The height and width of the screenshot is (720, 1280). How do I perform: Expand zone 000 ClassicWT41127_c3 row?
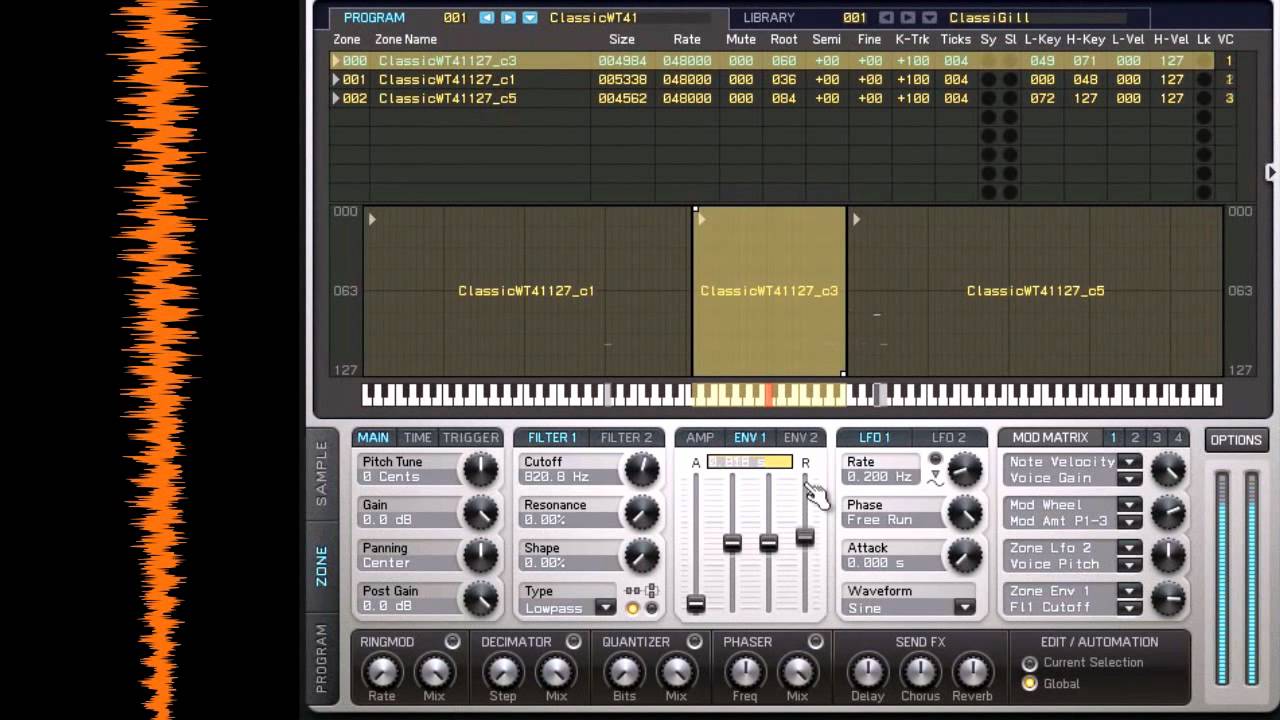[x=336, y=61]
